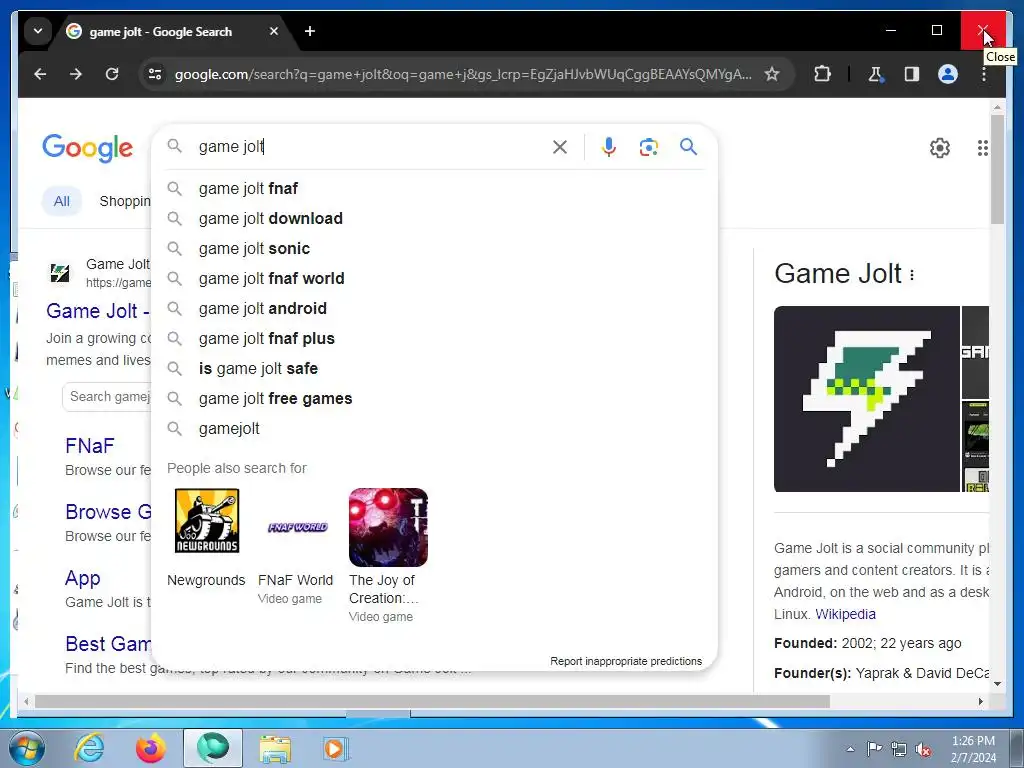Open the Chrome three-dot menu

tap(984, 74)
